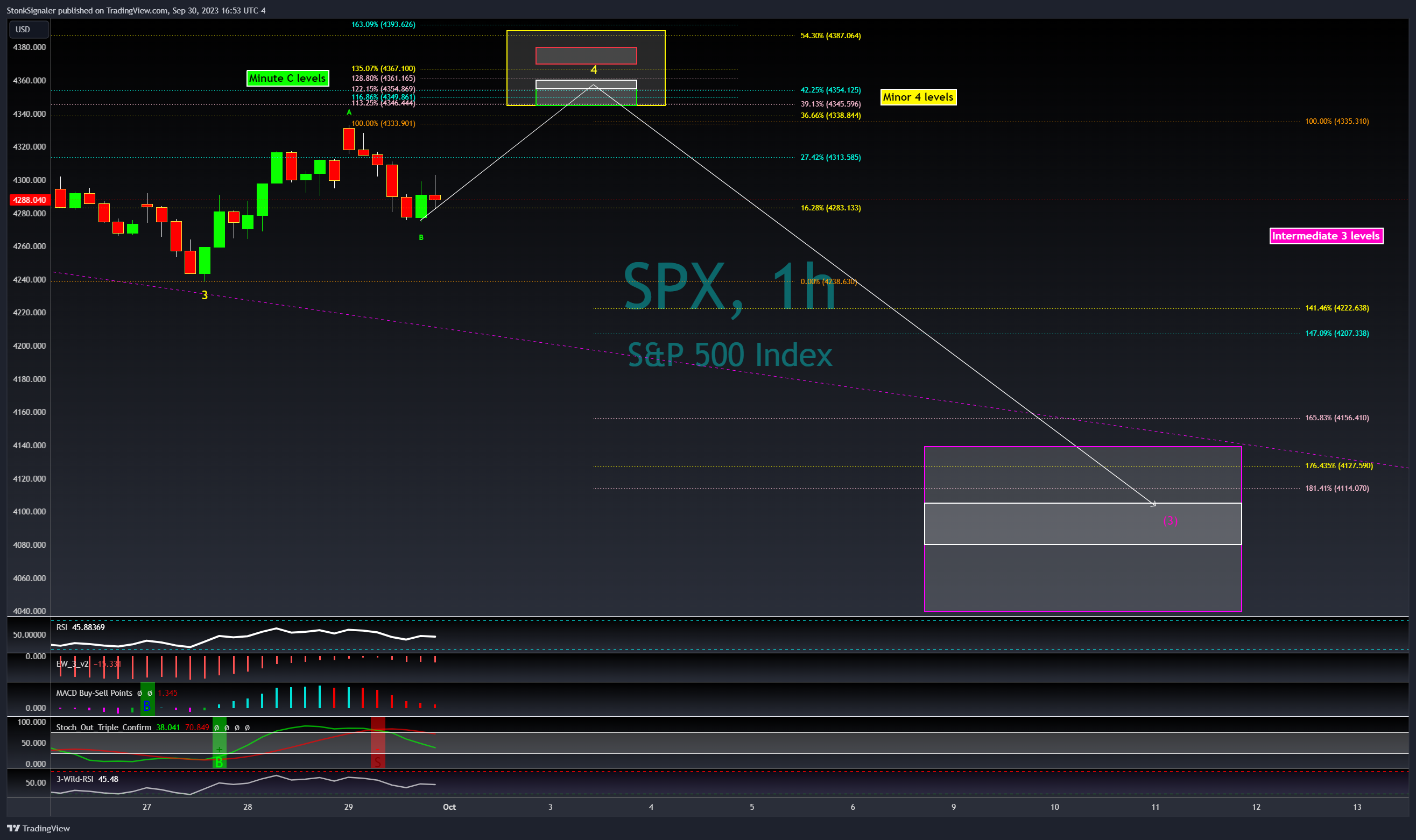
Task: Click price level 4380.000 on price axis
Action: point(30,47)
